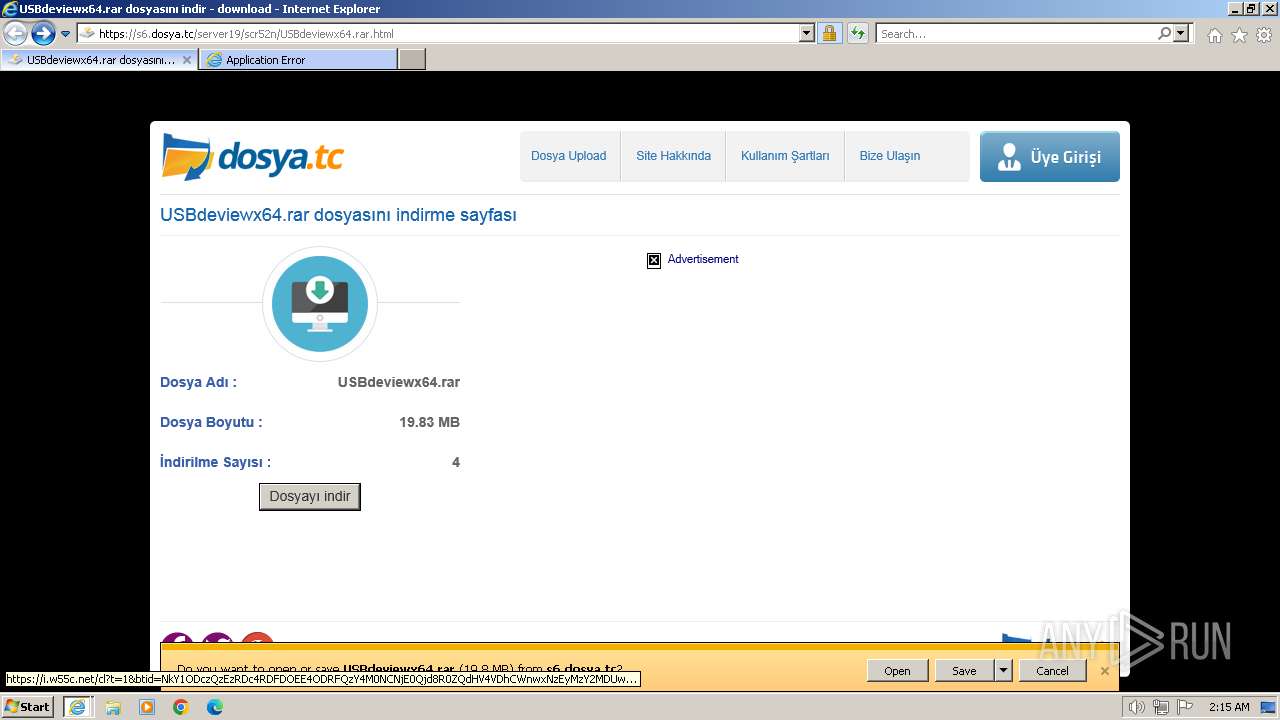This screenshot has width=1280, height=720.
Task: Open Kullanım Şartları menu item
Action: (x=785, y=156)
